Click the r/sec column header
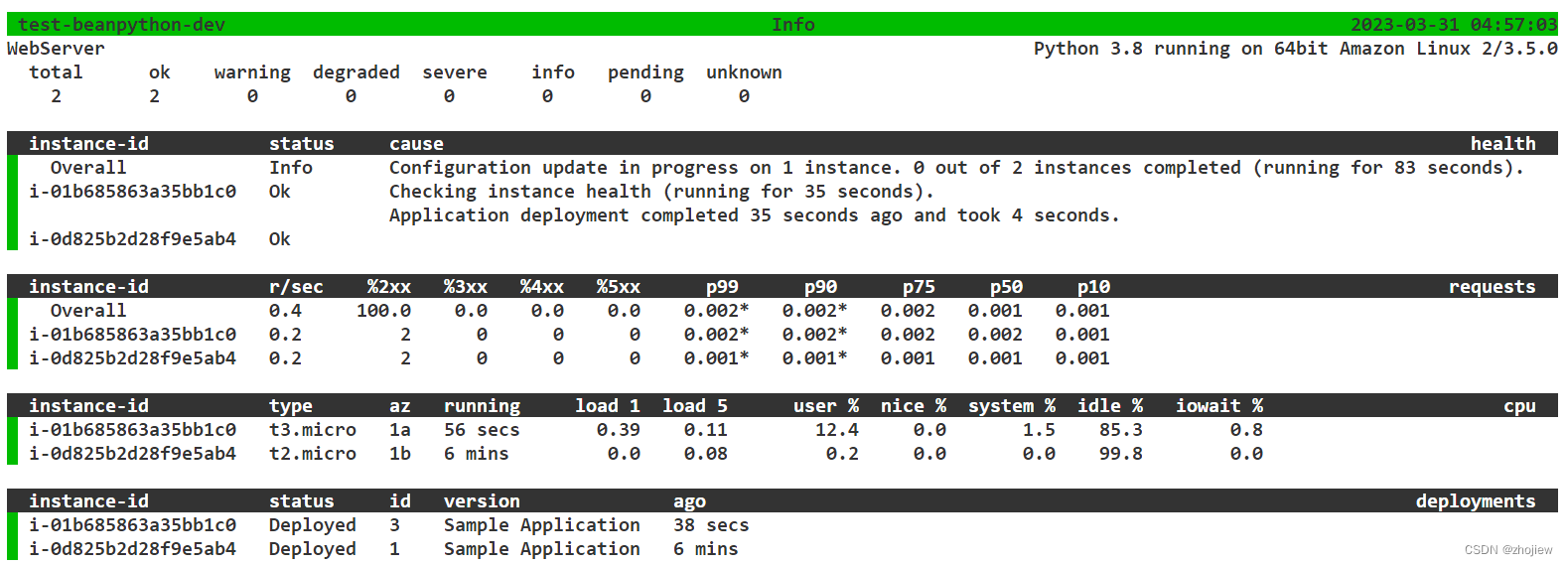Viewport: 1568px width, 566px height. click(296, 287)
